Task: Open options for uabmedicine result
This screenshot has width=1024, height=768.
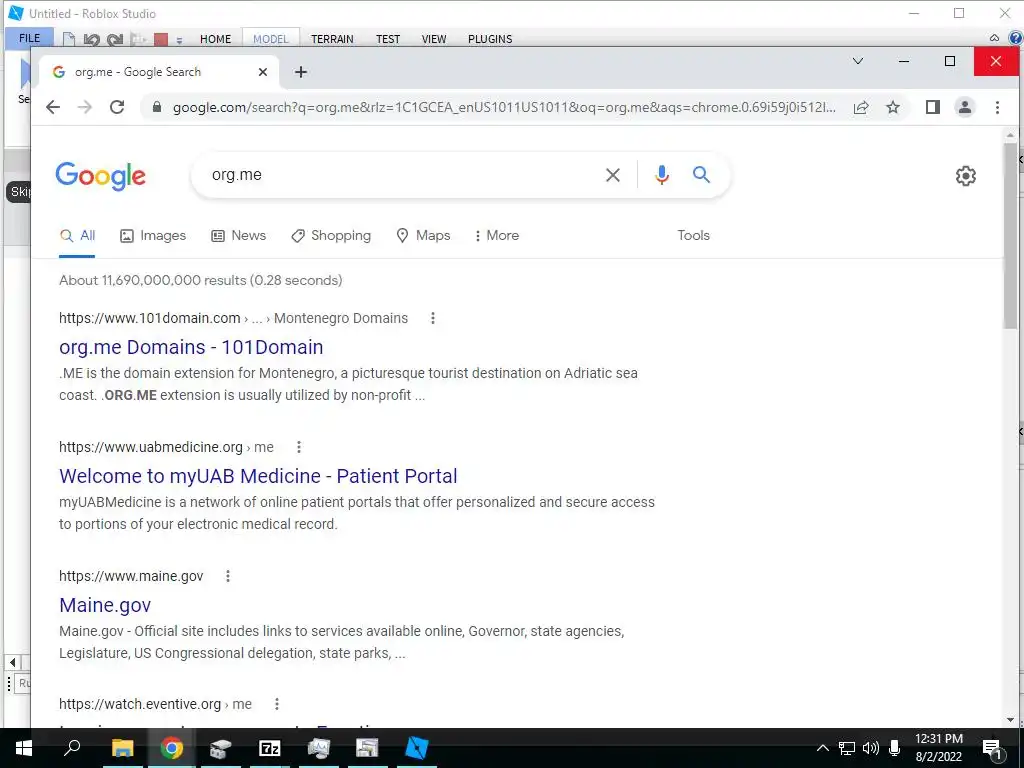Action: (x=298, y=447)
